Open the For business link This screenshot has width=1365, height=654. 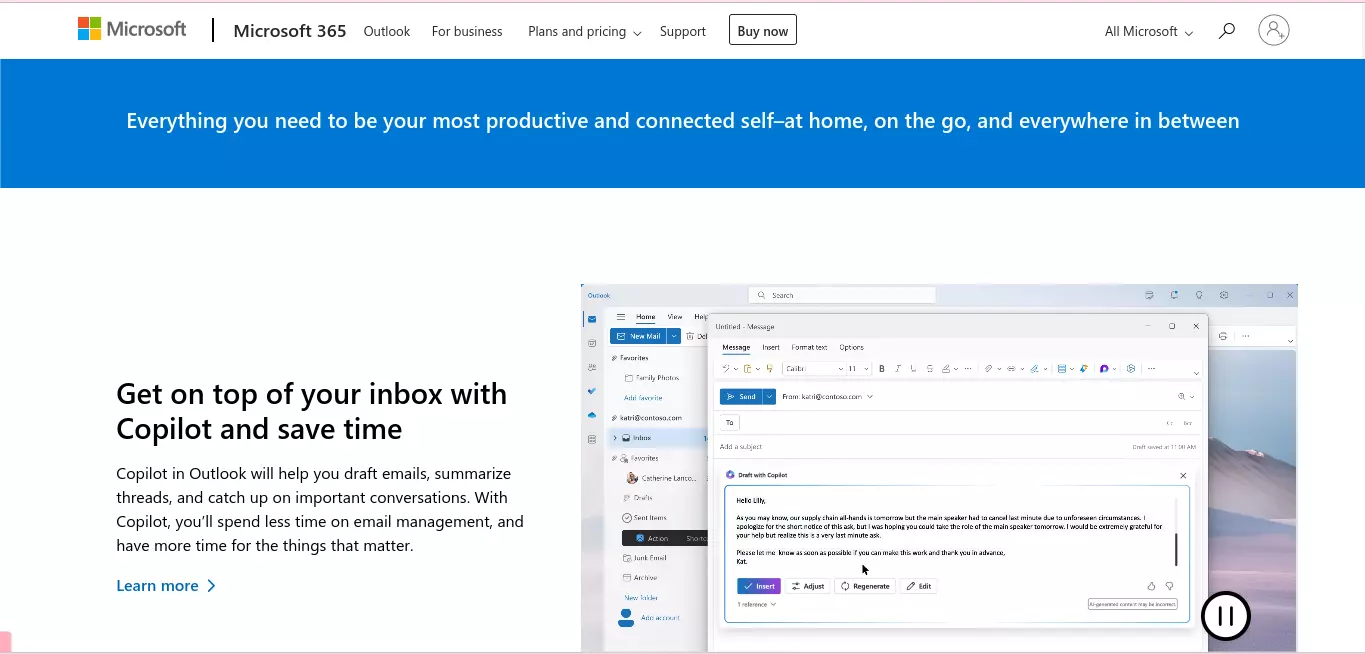pyautogui.click(x=467, y=31)
